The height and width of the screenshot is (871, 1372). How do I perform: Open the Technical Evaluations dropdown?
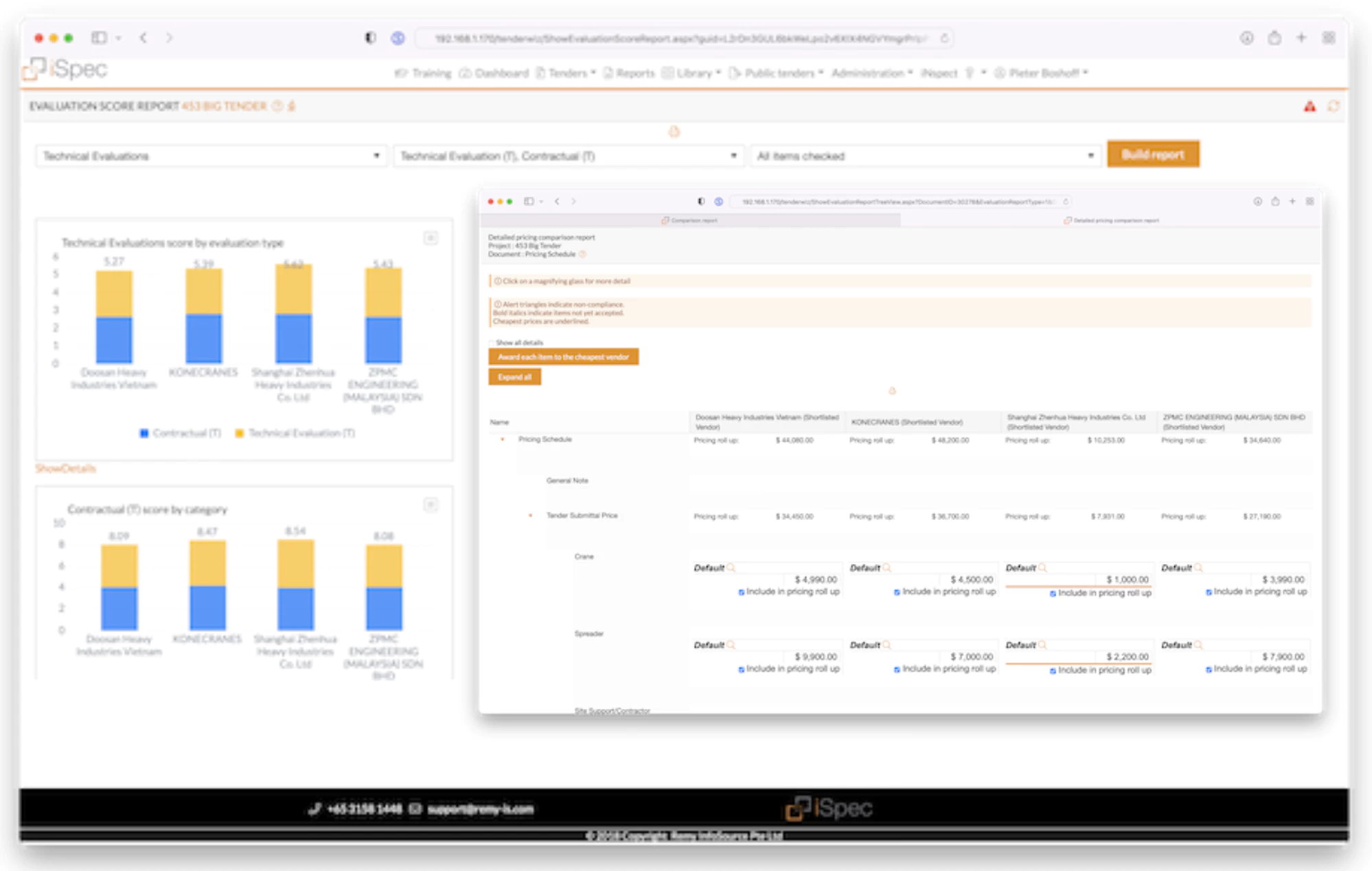click(x=211, y=156)
